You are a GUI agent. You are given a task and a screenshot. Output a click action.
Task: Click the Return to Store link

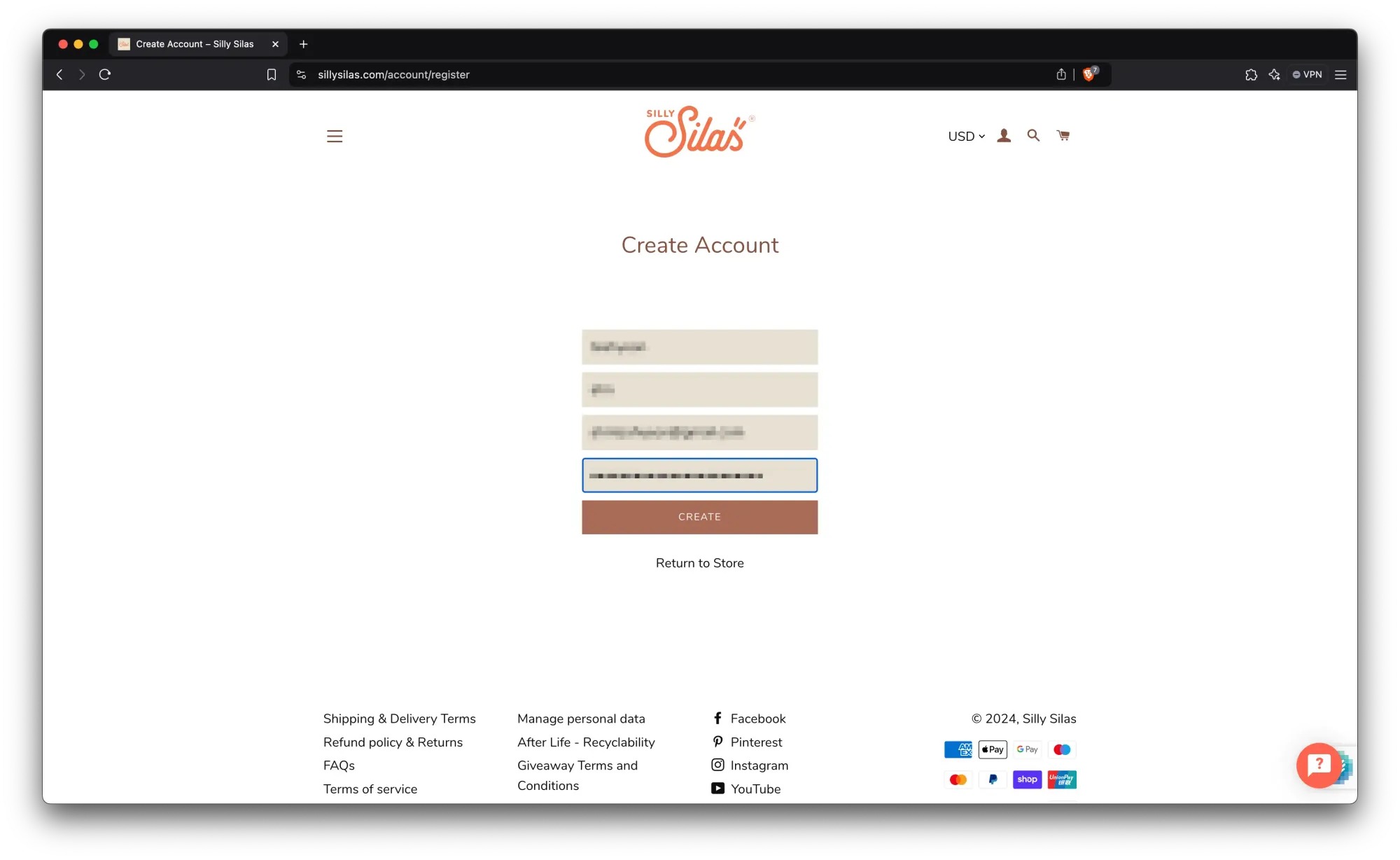pyautogui.click(x=700, y=562)
